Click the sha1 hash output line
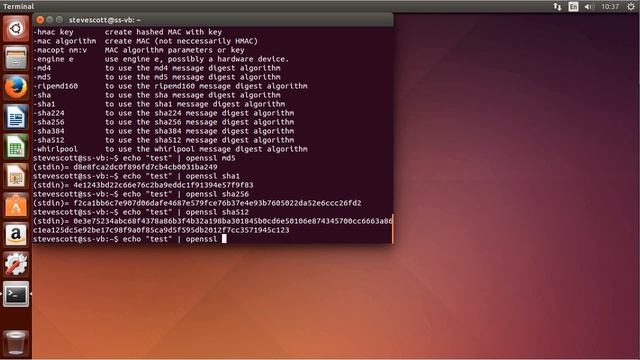Image resolution: width=640 pixels, height=360 pixels. click(143, 185)
